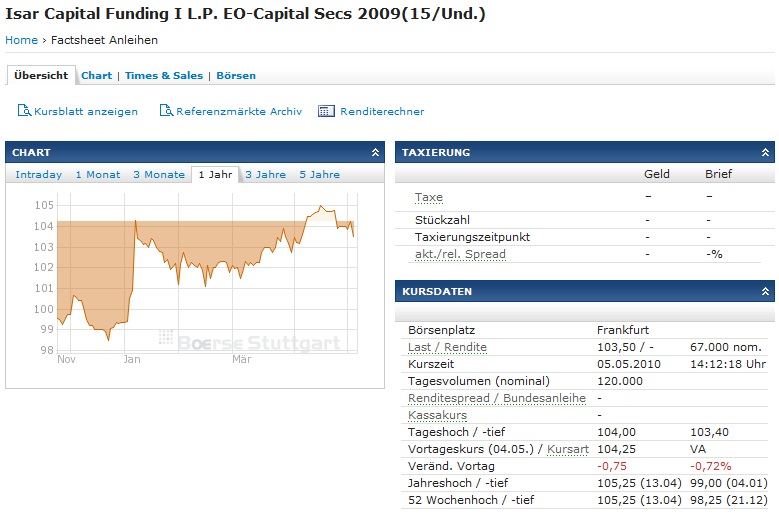Select the 1 Jahr chart range
779x516 pixels.
215,174
